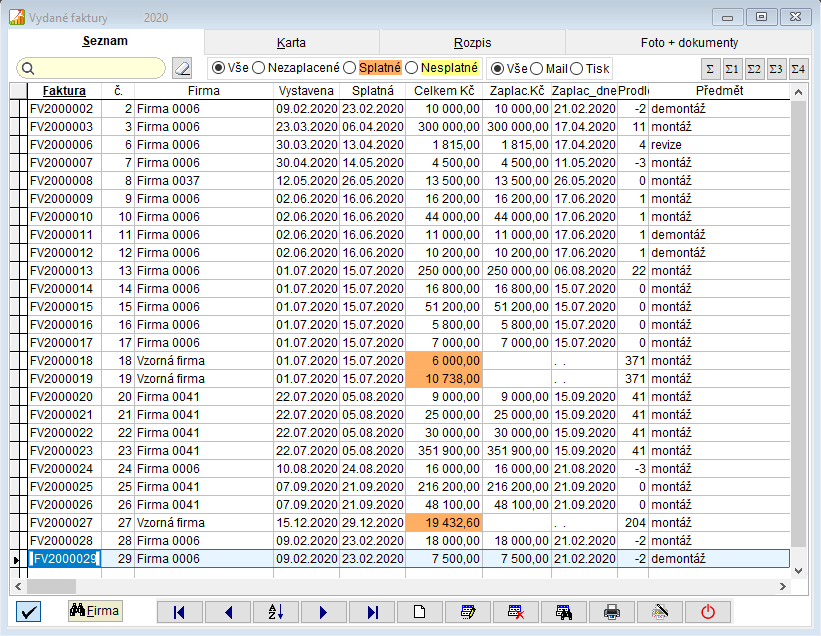Click the due date 29.12.2020
821x636 pixels.
(x=373, y=522)
